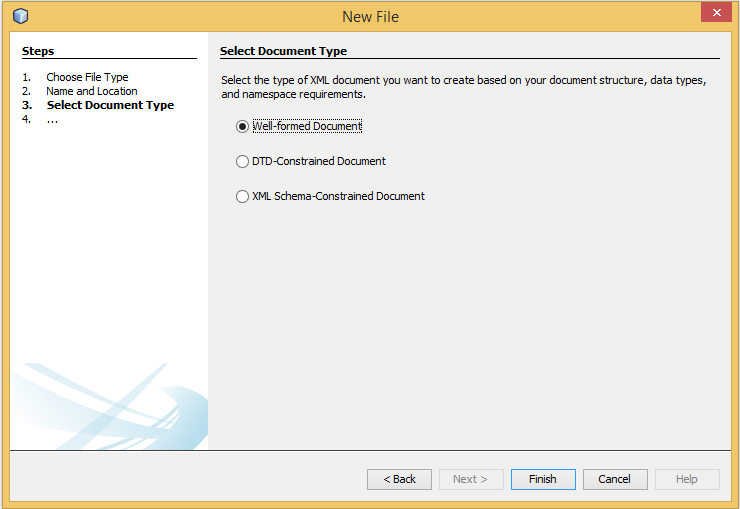Click the bold step 3 Select Document Type
The height and width of the screenshot is (509, 740).
(110, 105)
